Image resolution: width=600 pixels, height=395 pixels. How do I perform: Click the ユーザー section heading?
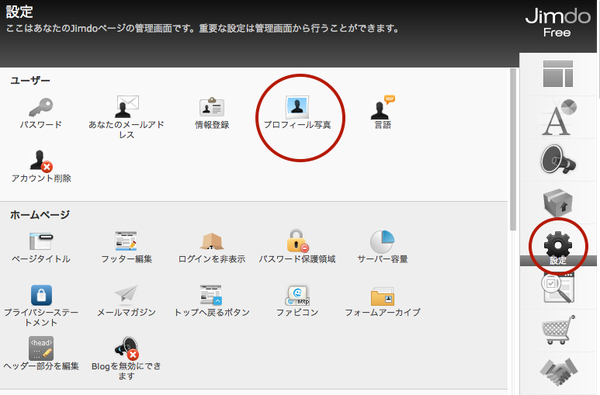(30, 80)
